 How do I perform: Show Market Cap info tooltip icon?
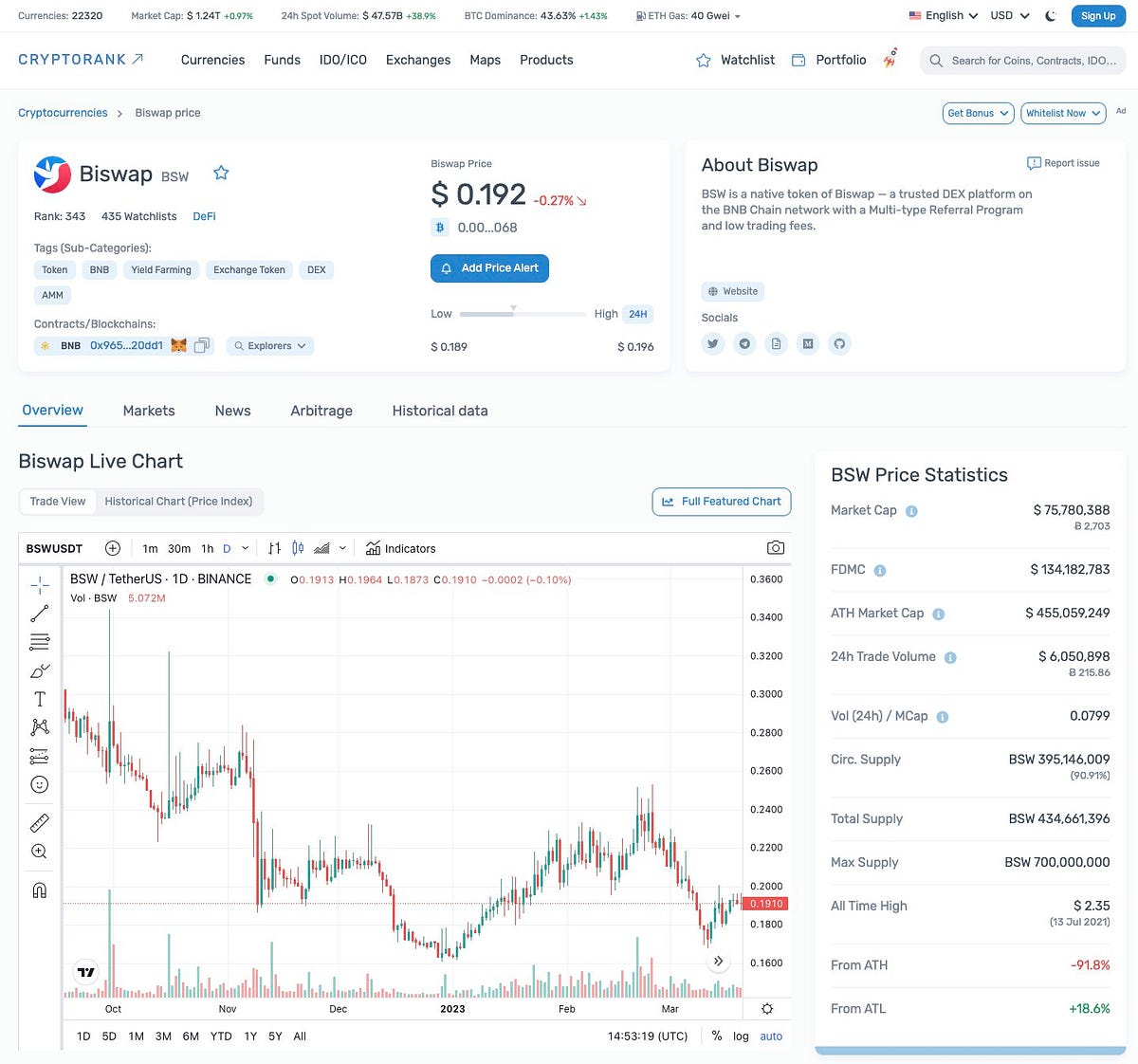(911, 511)
